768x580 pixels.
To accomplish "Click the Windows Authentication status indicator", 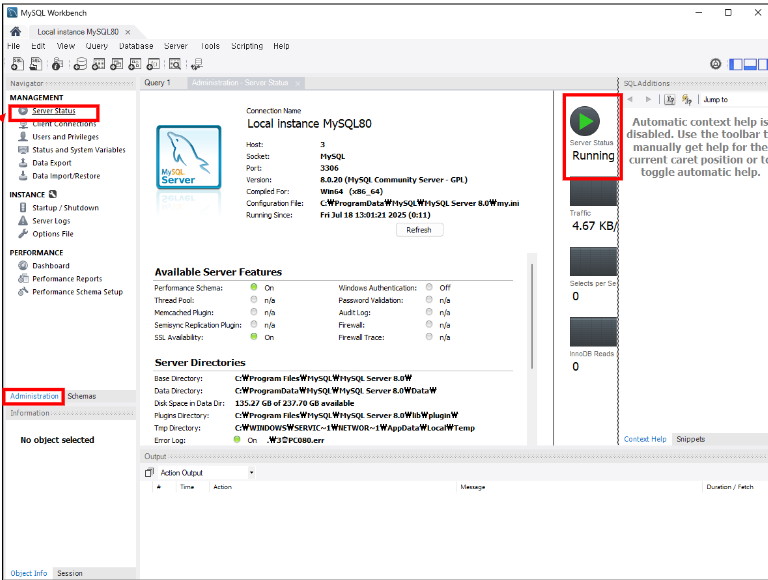I will 429,287.
